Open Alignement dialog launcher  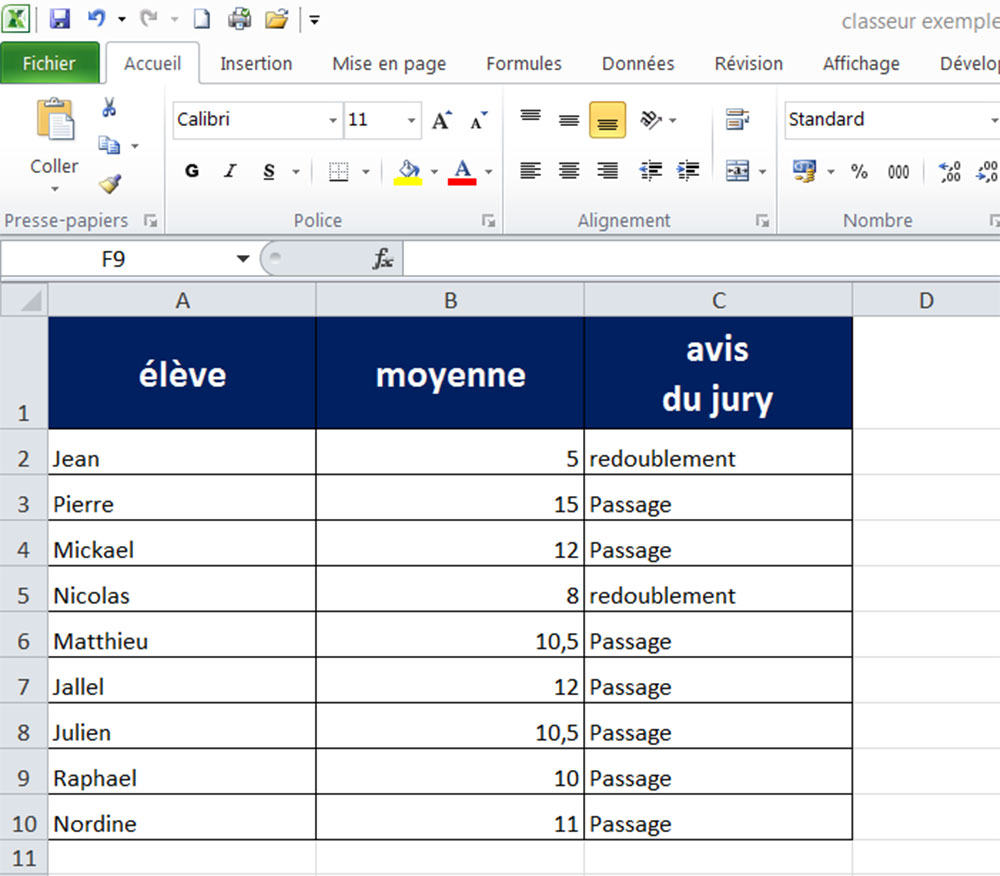click(762, 221)
